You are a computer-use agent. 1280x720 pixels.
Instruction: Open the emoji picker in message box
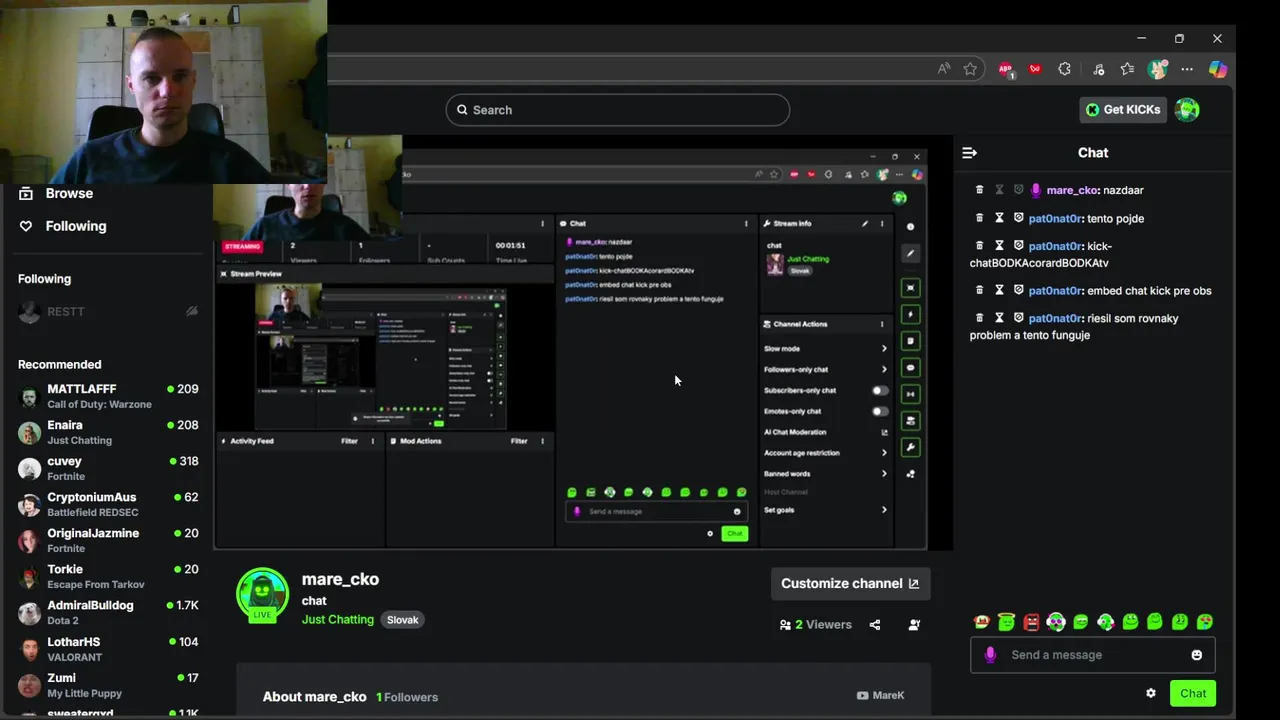click(x=1197, y=655)
